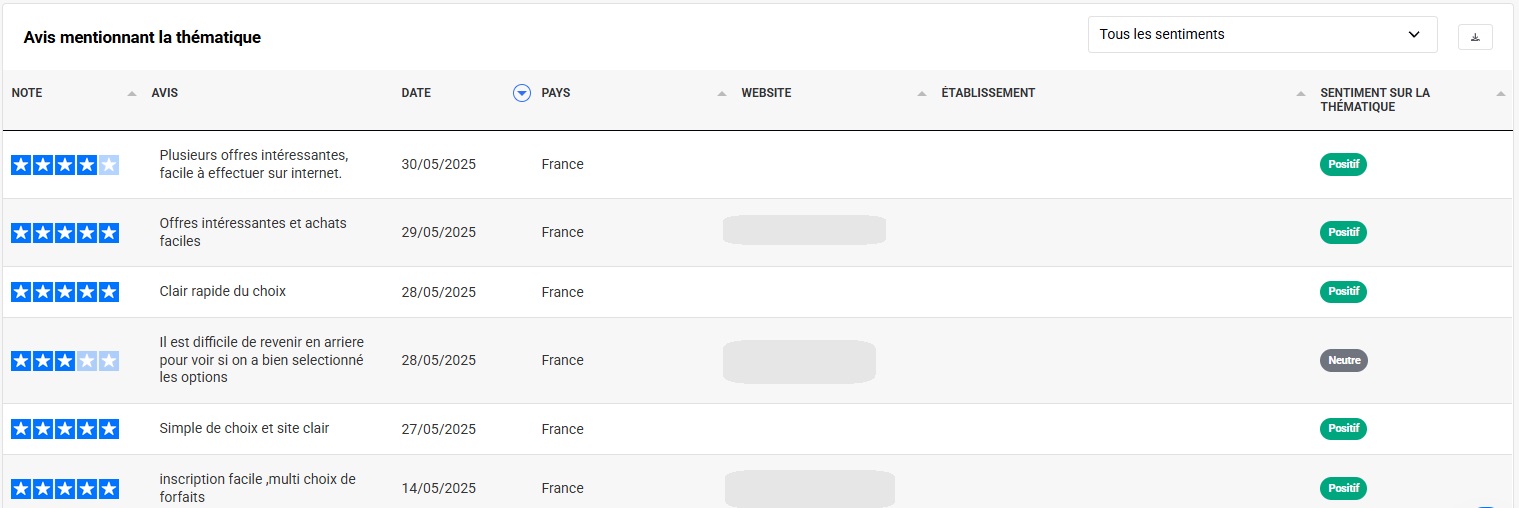Click the blurred website for 29/05/2025 review
1519x508 pixels.
pyautogui.click(x=804, y=230)
